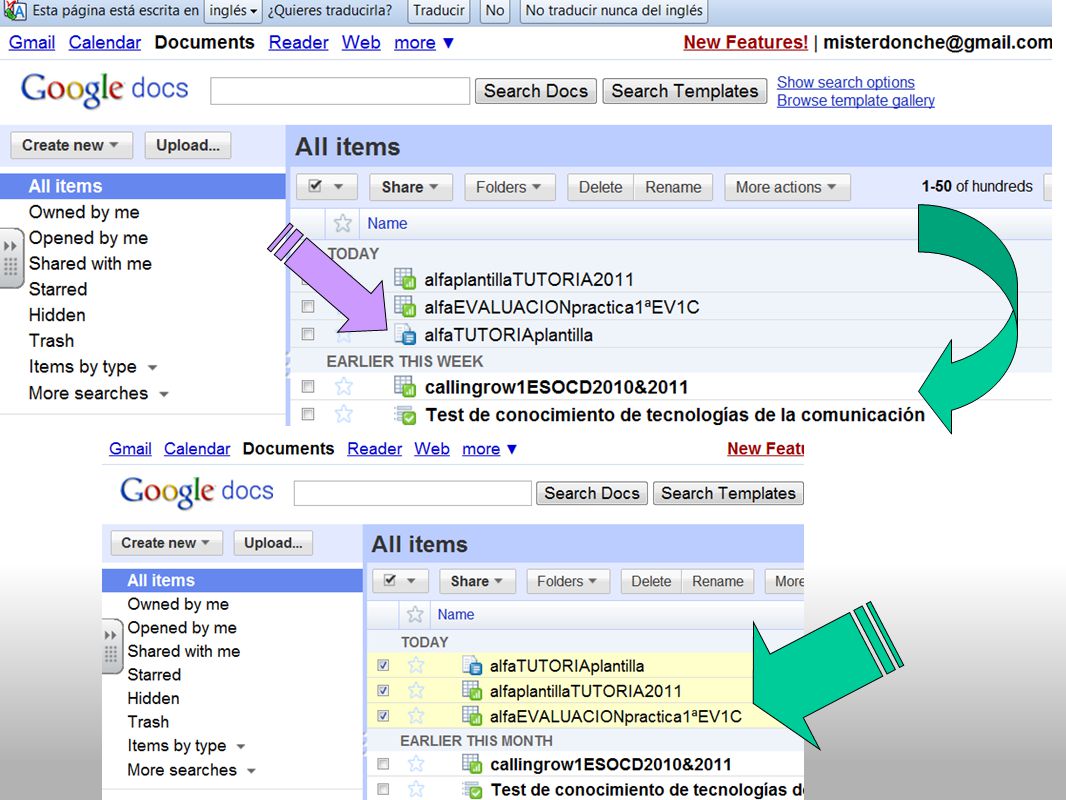Image resolution: width=1066 pixels, height=800 pixels.
Task: Click the Traducir button
Action: [x=439, y=11]
